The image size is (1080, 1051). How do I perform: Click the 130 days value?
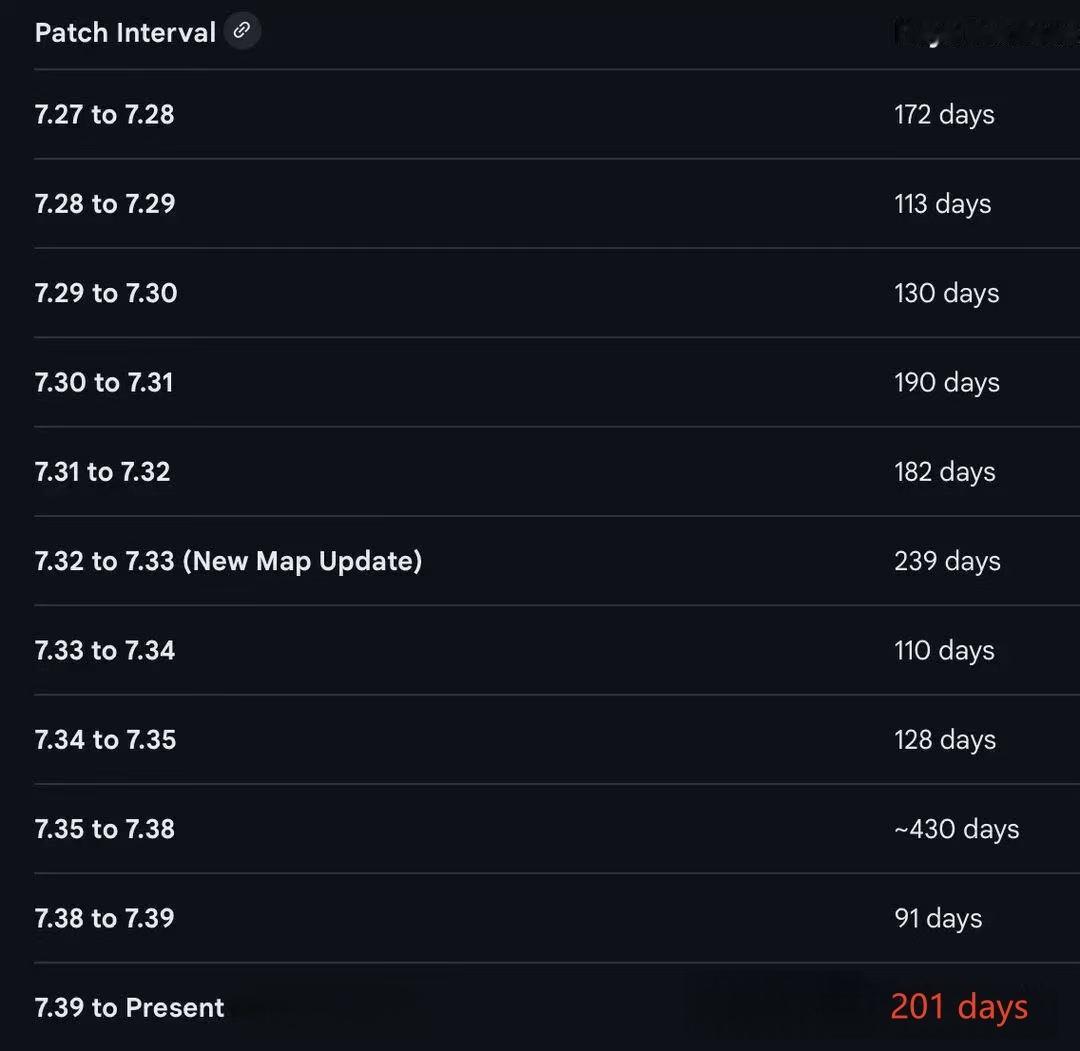click(x=946, y=293)
